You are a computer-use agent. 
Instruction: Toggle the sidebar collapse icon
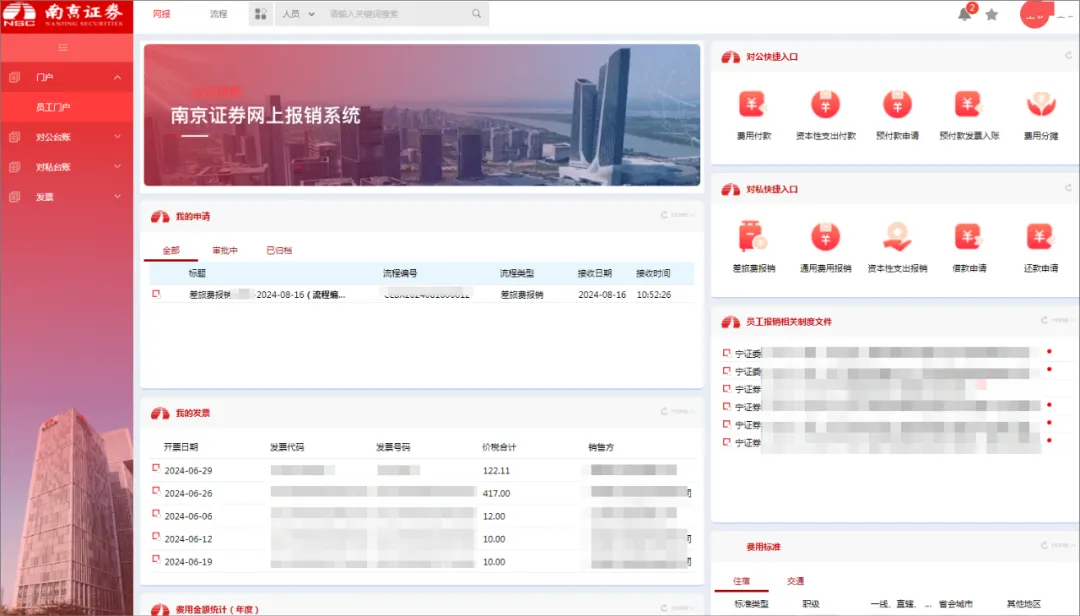pyautogui.click(x=63, y=48)
